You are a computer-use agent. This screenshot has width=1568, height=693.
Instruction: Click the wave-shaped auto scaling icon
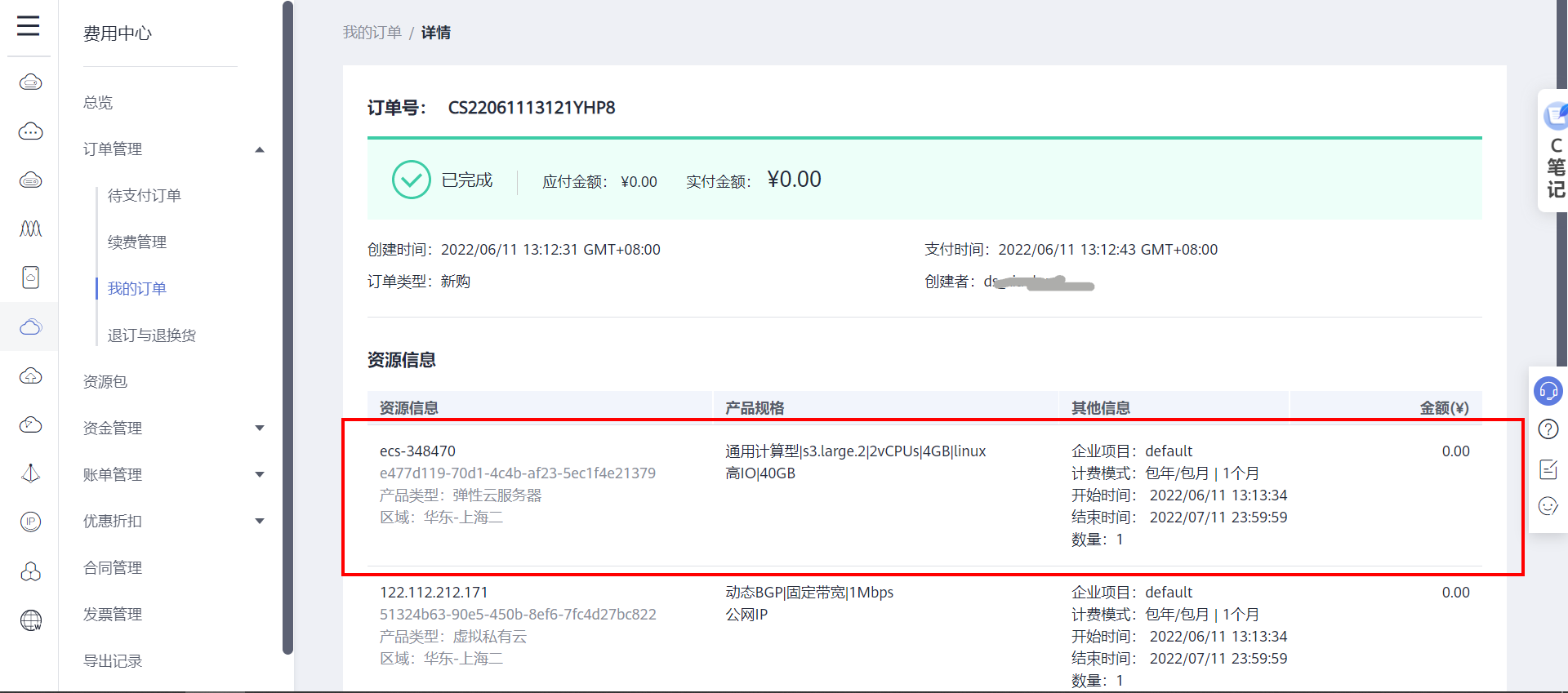coord(30,229)
